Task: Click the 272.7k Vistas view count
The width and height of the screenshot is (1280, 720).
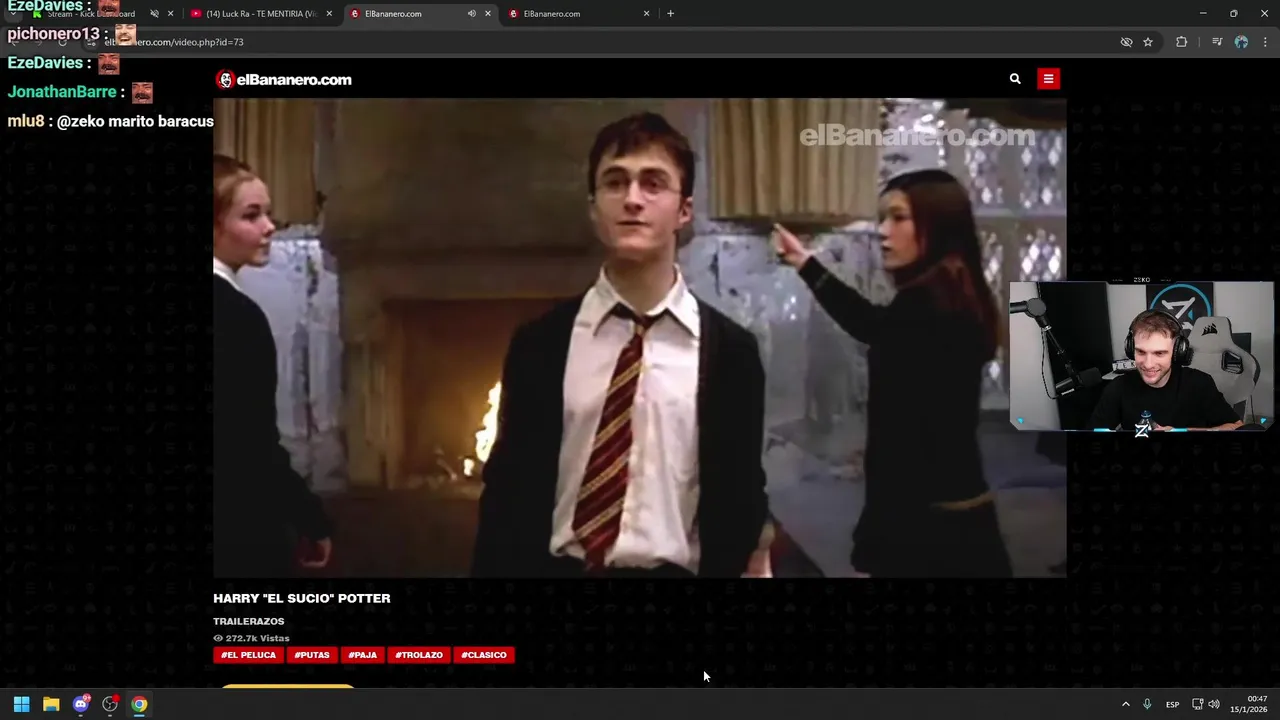Action: [x=251, y=638]
